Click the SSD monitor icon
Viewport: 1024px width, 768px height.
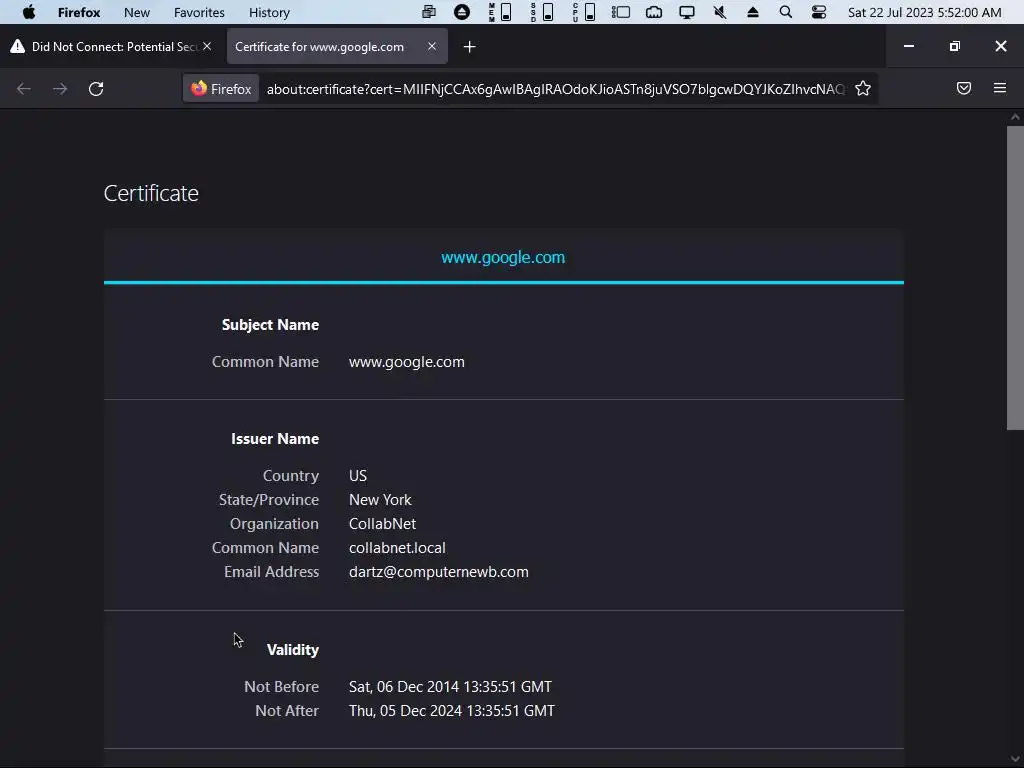coord(542,12)
